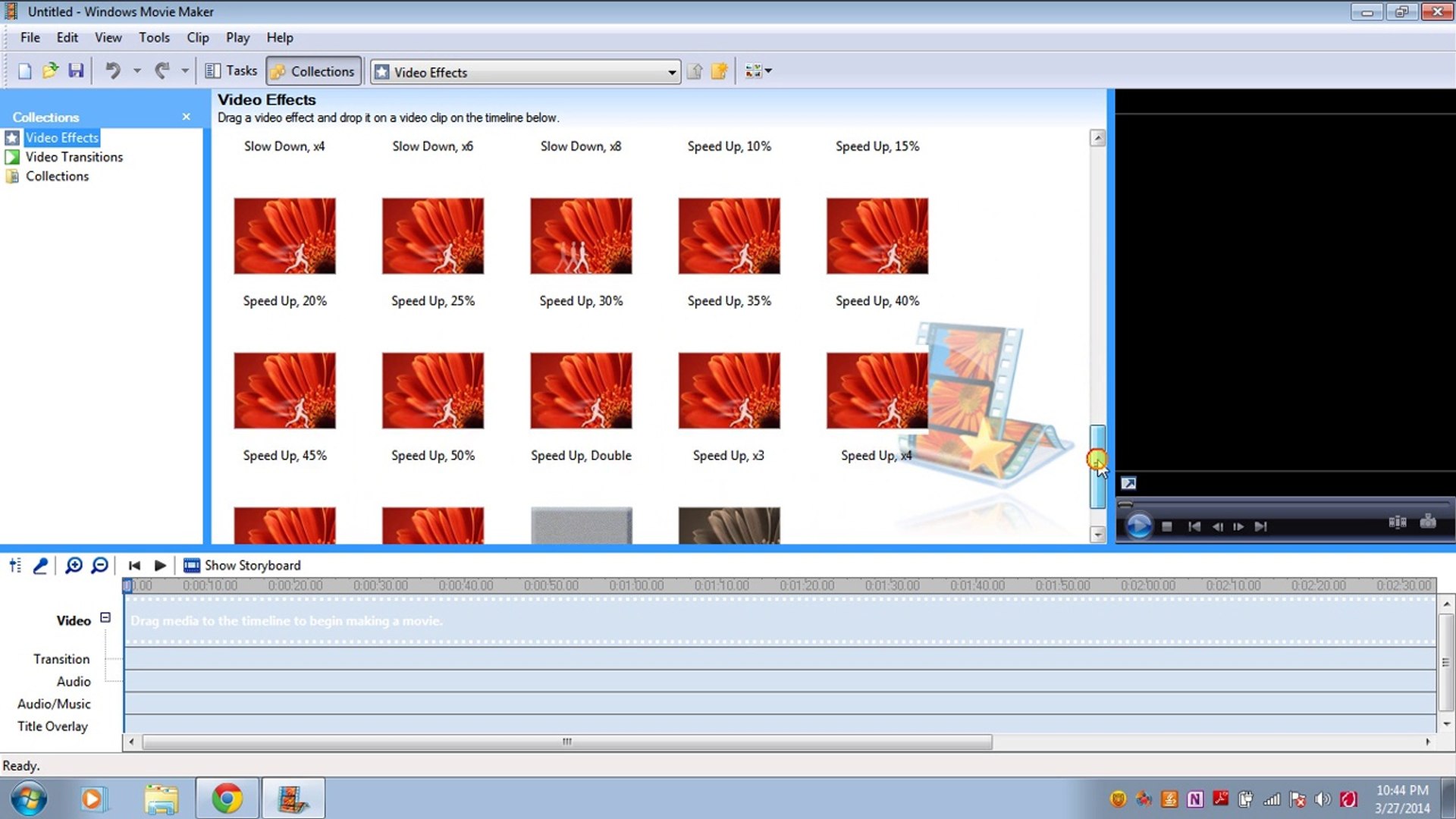This screenshot has width=1456, height=819.
Task: Open the Video Effects collection dropdown
Action: click(670, 71)
